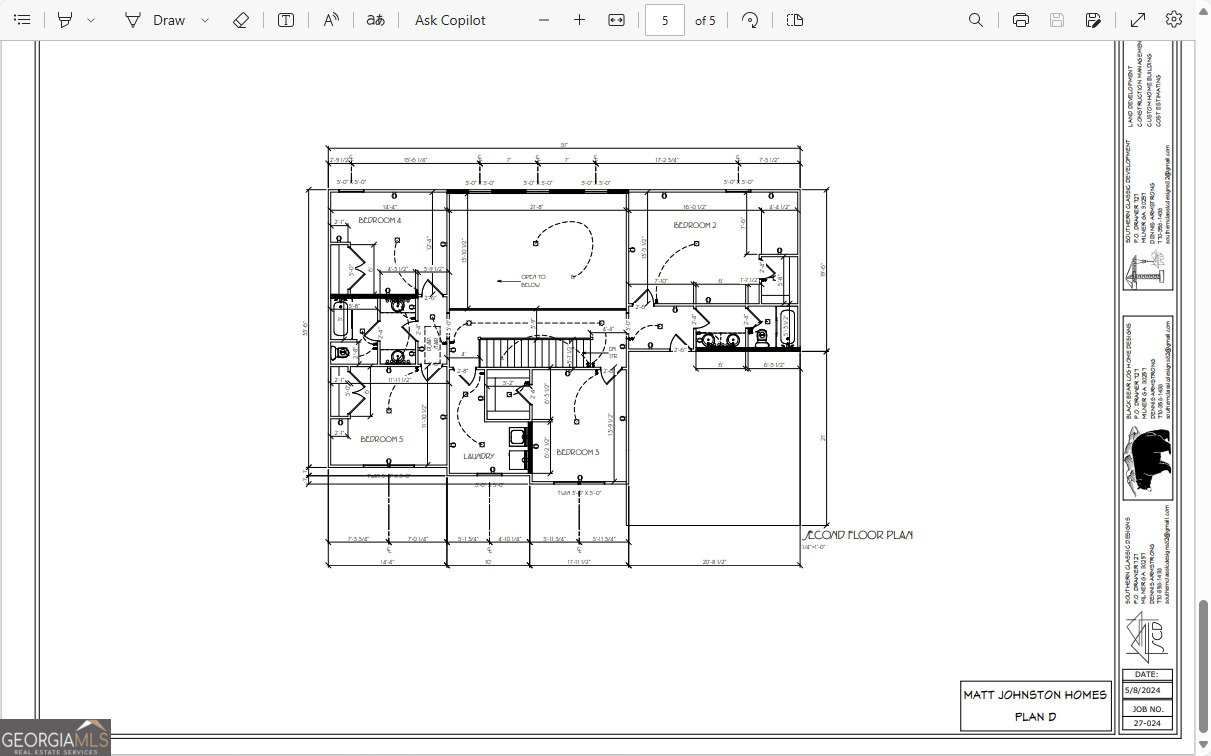Select the highlight tool

(65, 20)
